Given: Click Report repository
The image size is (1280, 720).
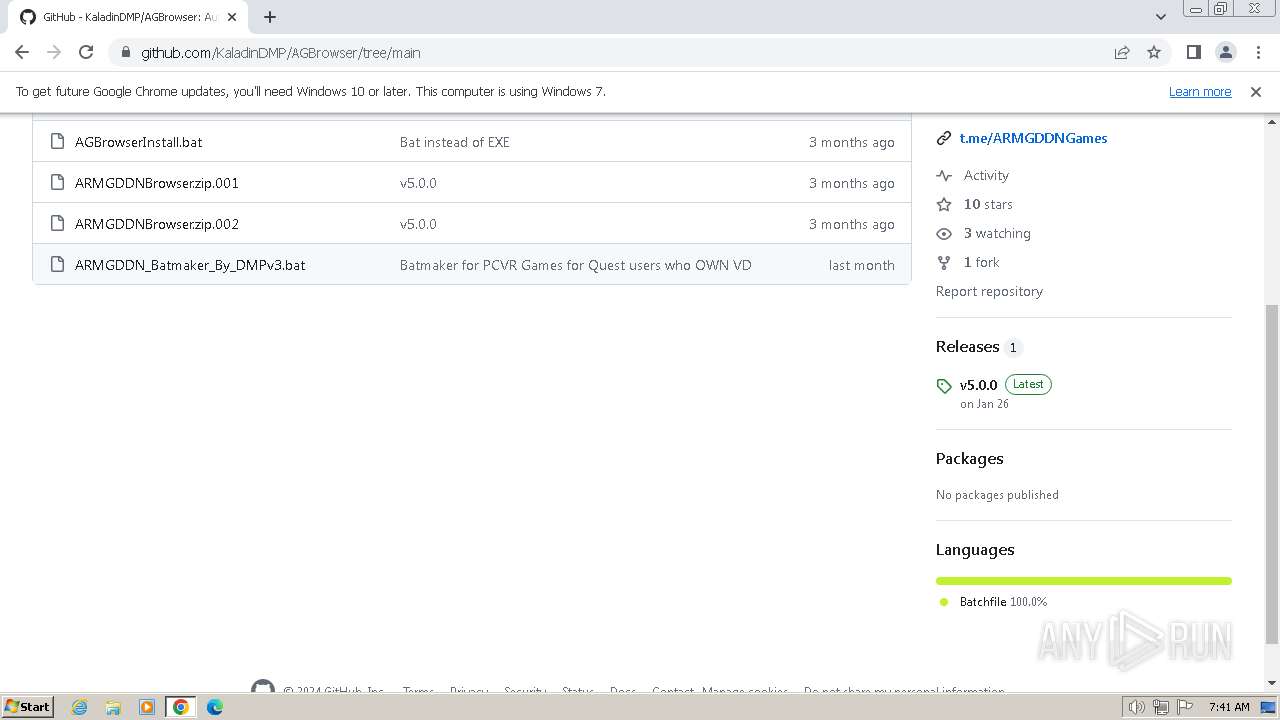Looking at the screenshot, I should pos(989,291).
